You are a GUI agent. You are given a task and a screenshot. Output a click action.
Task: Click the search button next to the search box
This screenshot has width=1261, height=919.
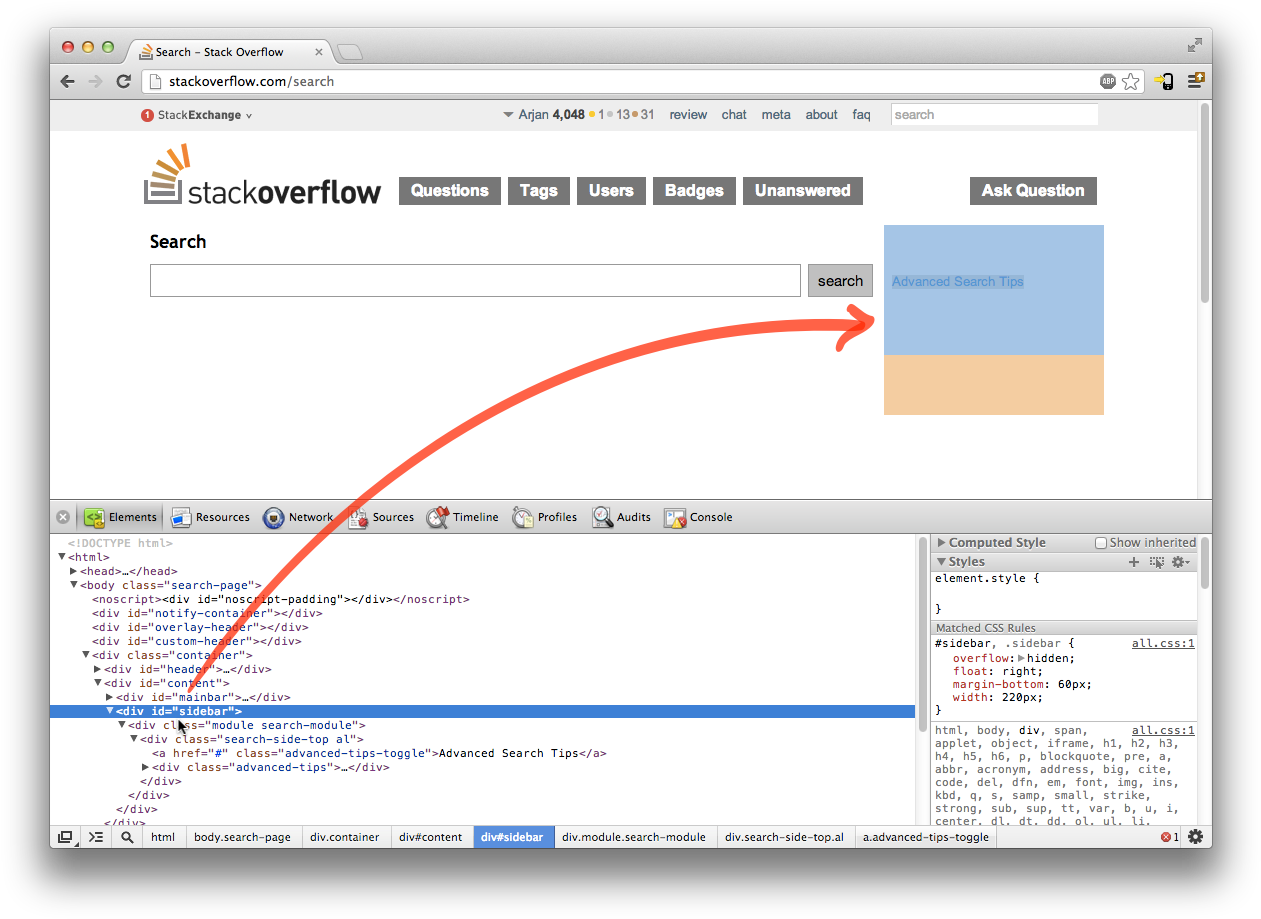[840, 280]
